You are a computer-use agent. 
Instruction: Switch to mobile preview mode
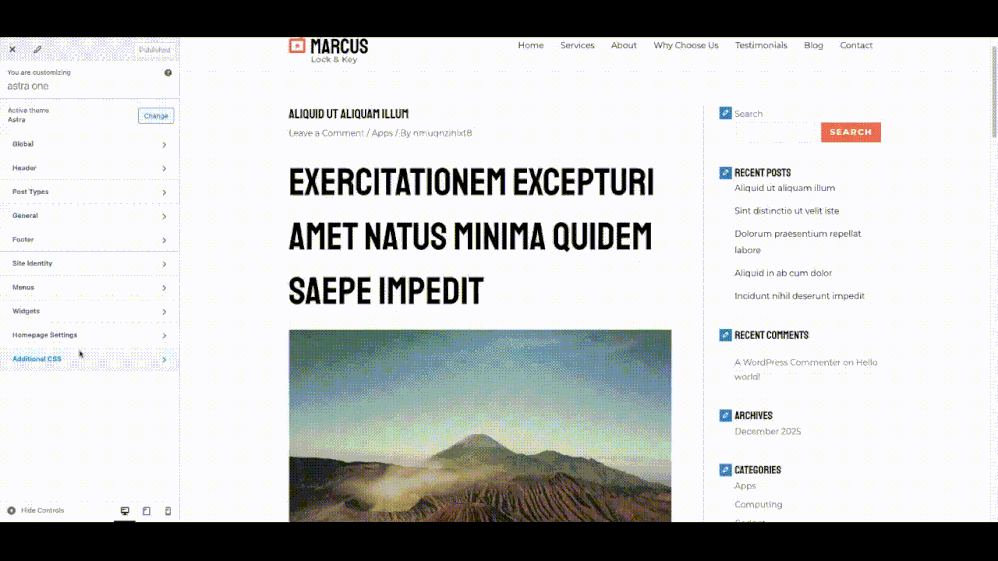point(168,511)
